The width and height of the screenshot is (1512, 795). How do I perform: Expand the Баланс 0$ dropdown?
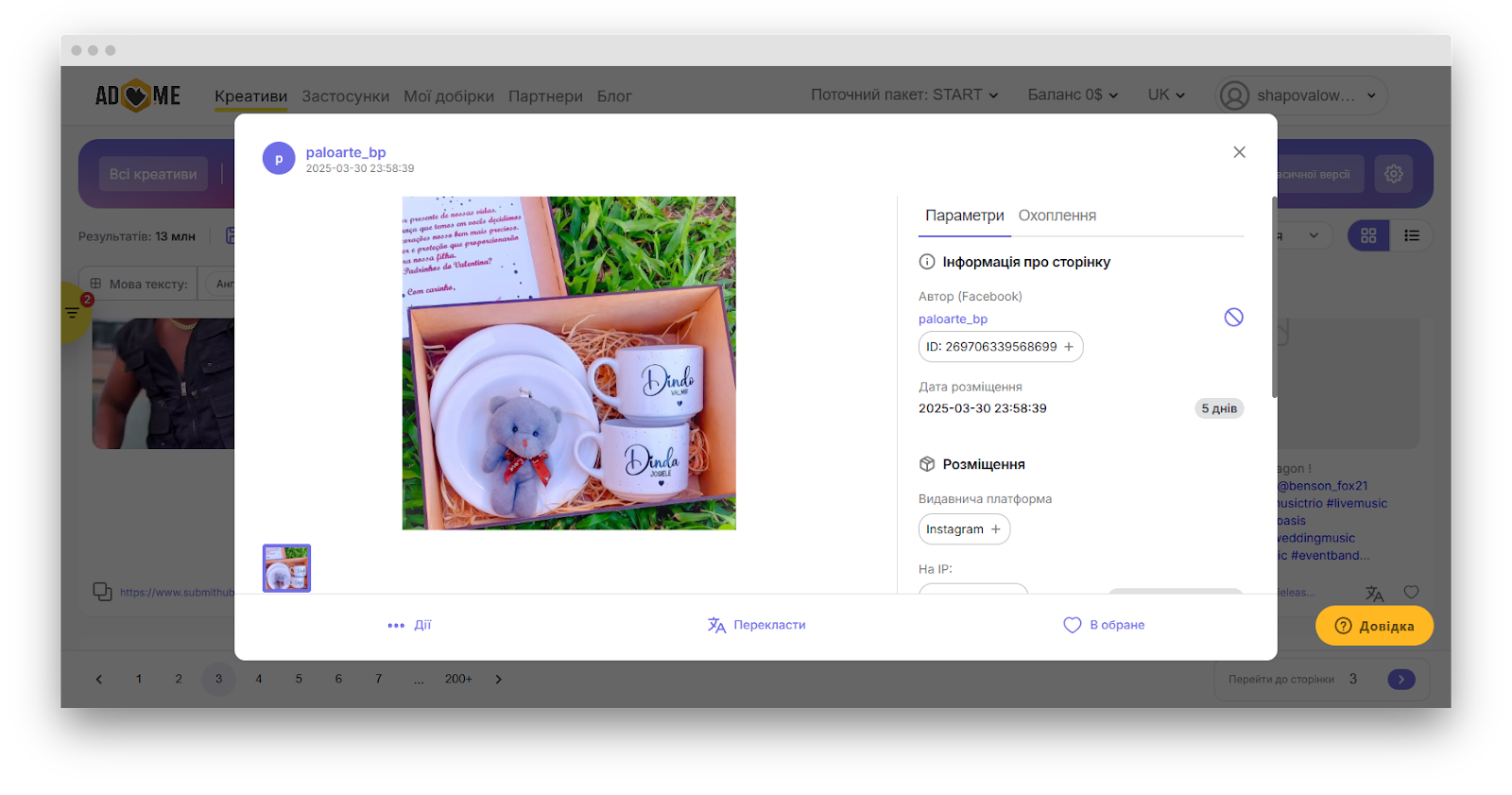point(1073,95)
